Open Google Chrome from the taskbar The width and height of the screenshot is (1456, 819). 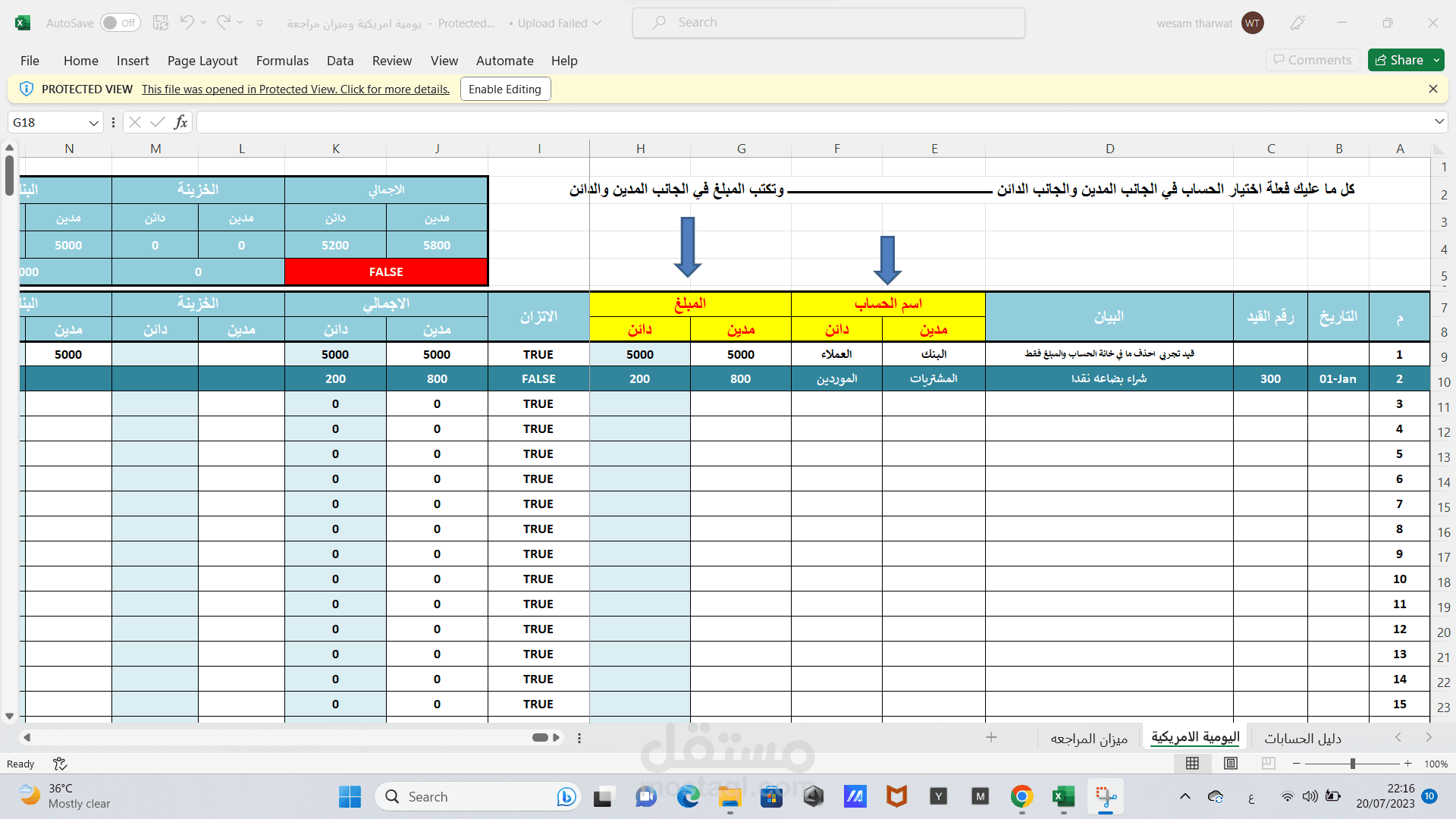(x=1021, y=796)
